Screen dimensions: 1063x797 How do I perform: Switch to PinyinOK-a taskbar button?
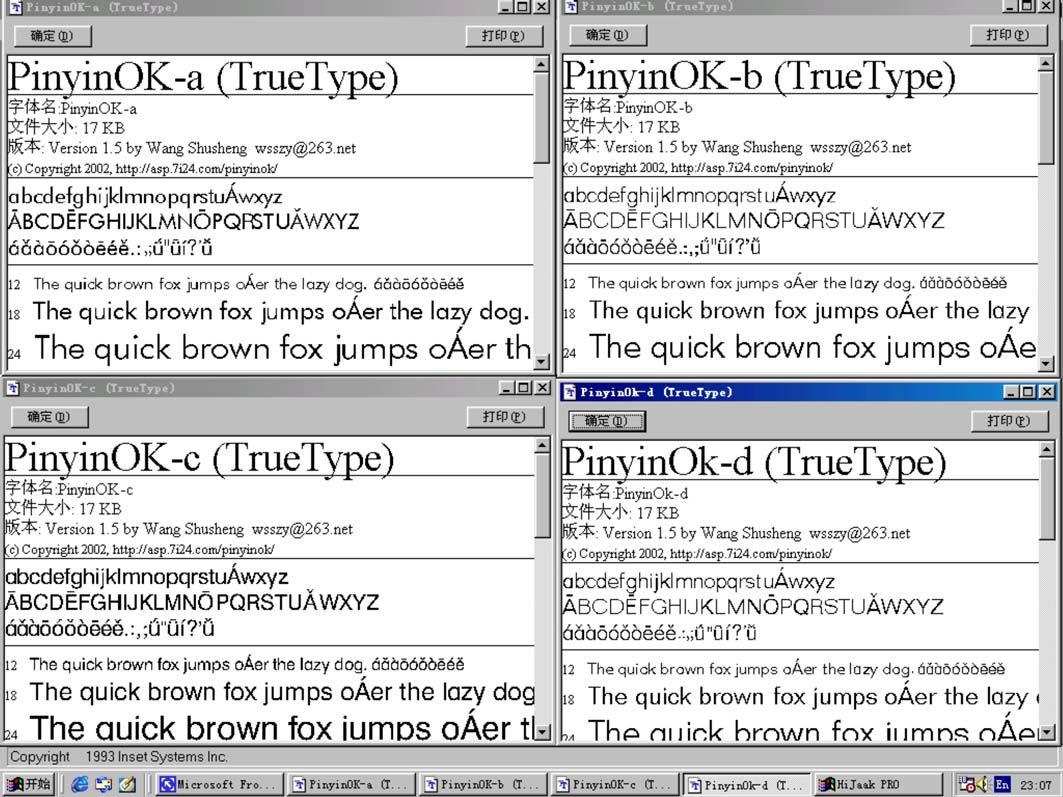[351, 784]
